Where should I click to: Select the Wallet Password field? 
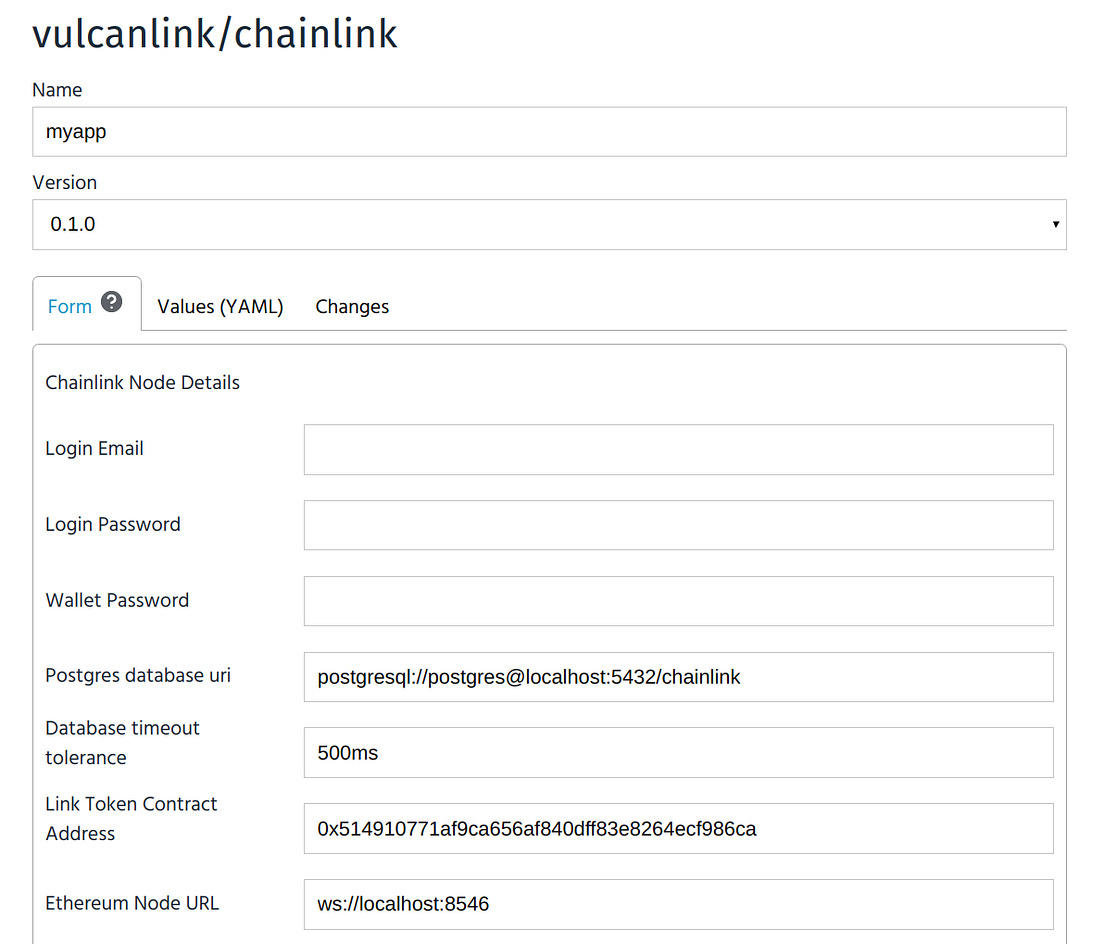678,600
